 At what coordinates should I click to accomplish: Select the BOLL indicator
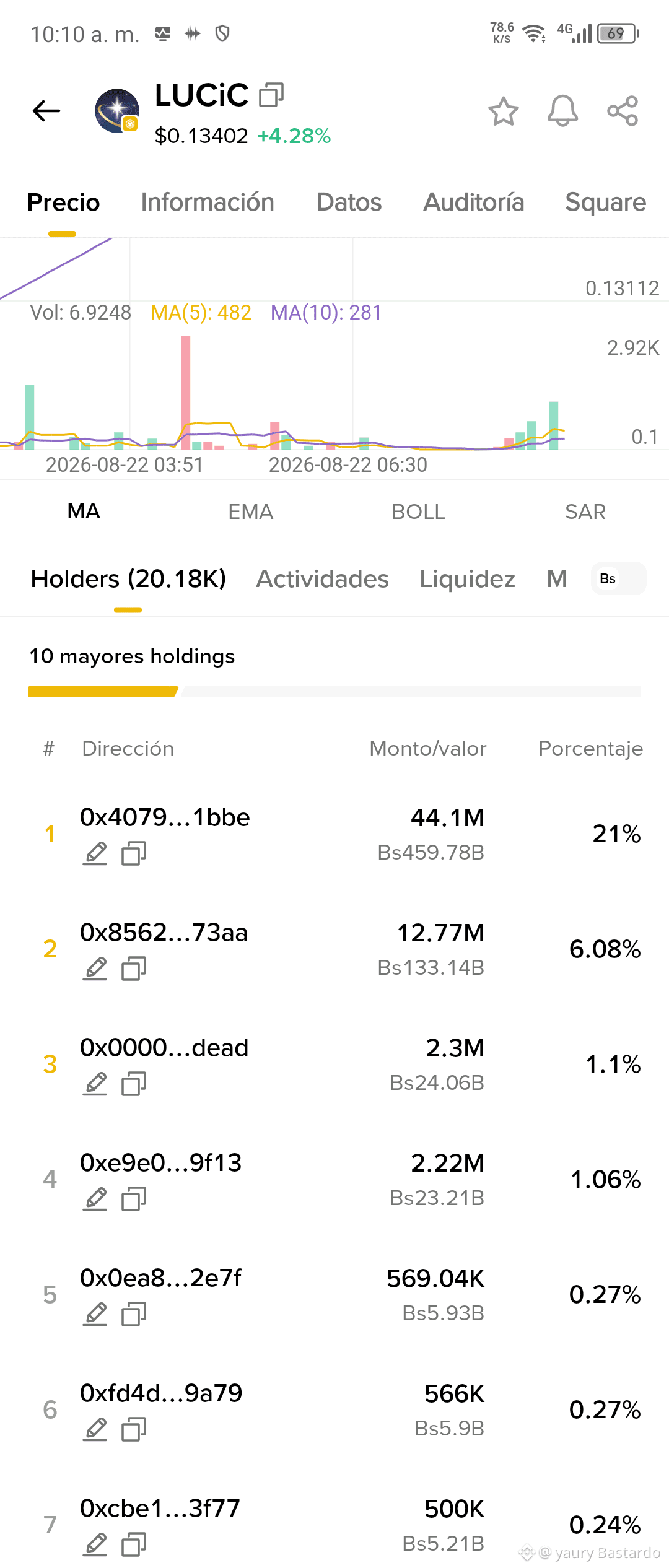tap(418, 512)
